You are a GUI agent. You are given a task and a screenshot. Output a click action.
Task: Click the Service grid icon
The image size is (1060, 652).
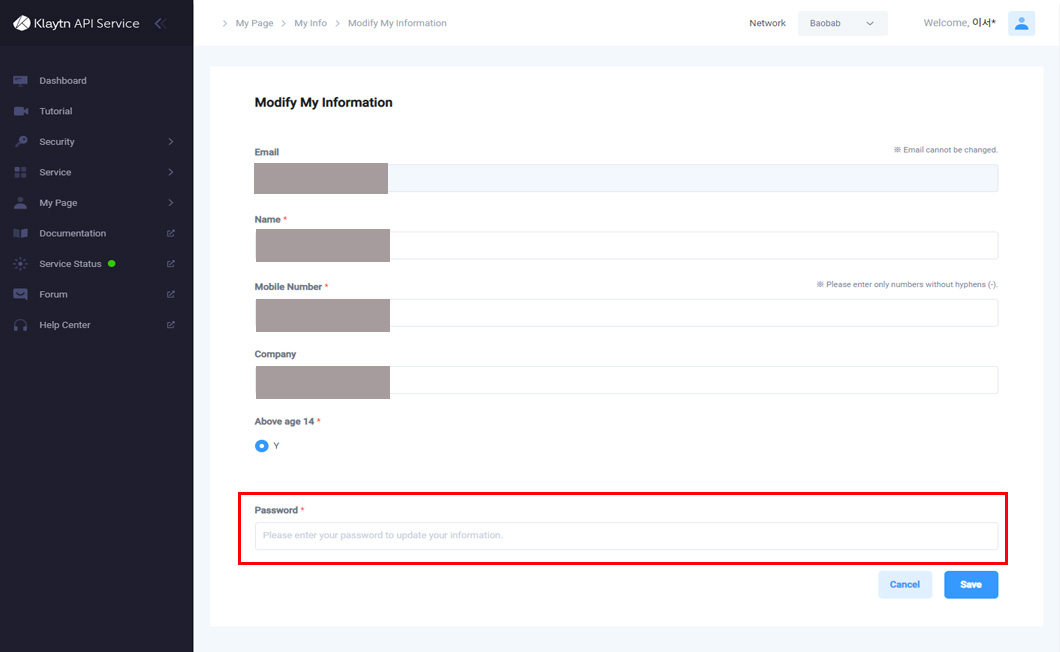(x=20, y=172)
